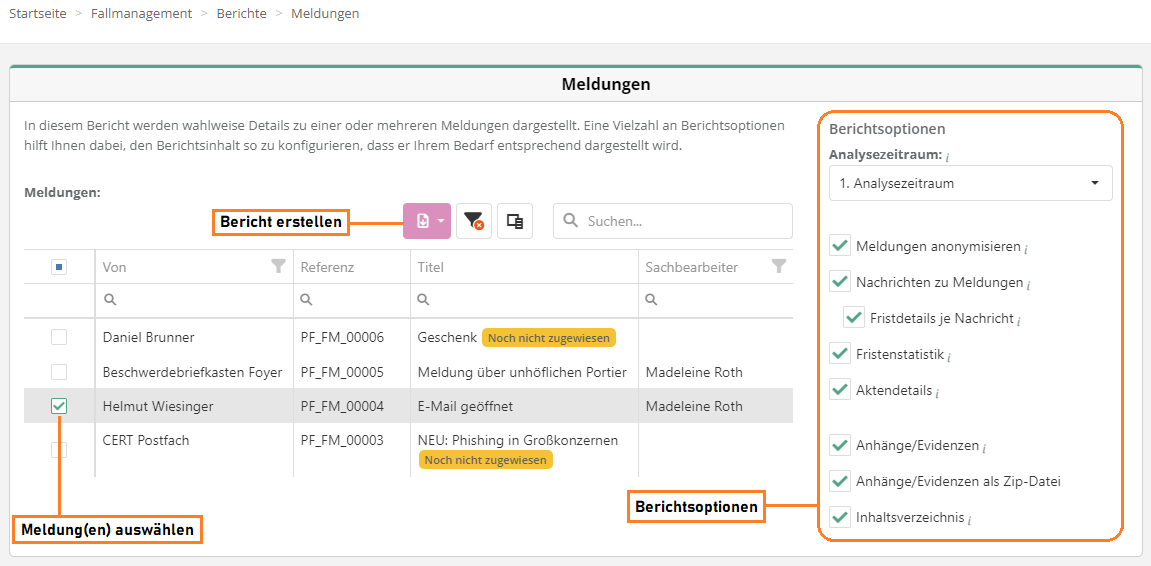
Task: Click the pink create report button
Action: point(423,221)
